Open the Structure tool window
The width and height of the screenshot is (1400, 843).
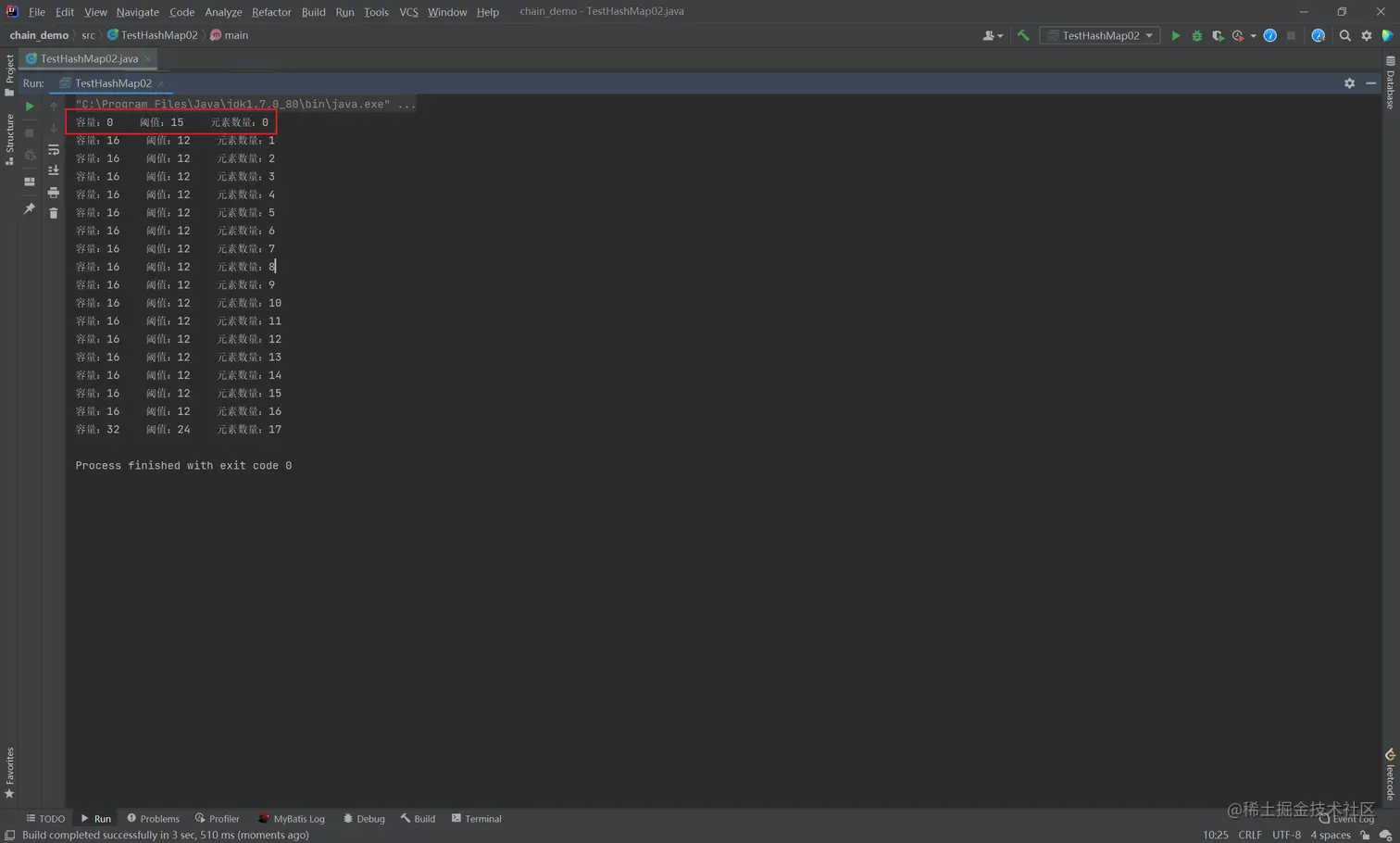[x=9, y=139]
